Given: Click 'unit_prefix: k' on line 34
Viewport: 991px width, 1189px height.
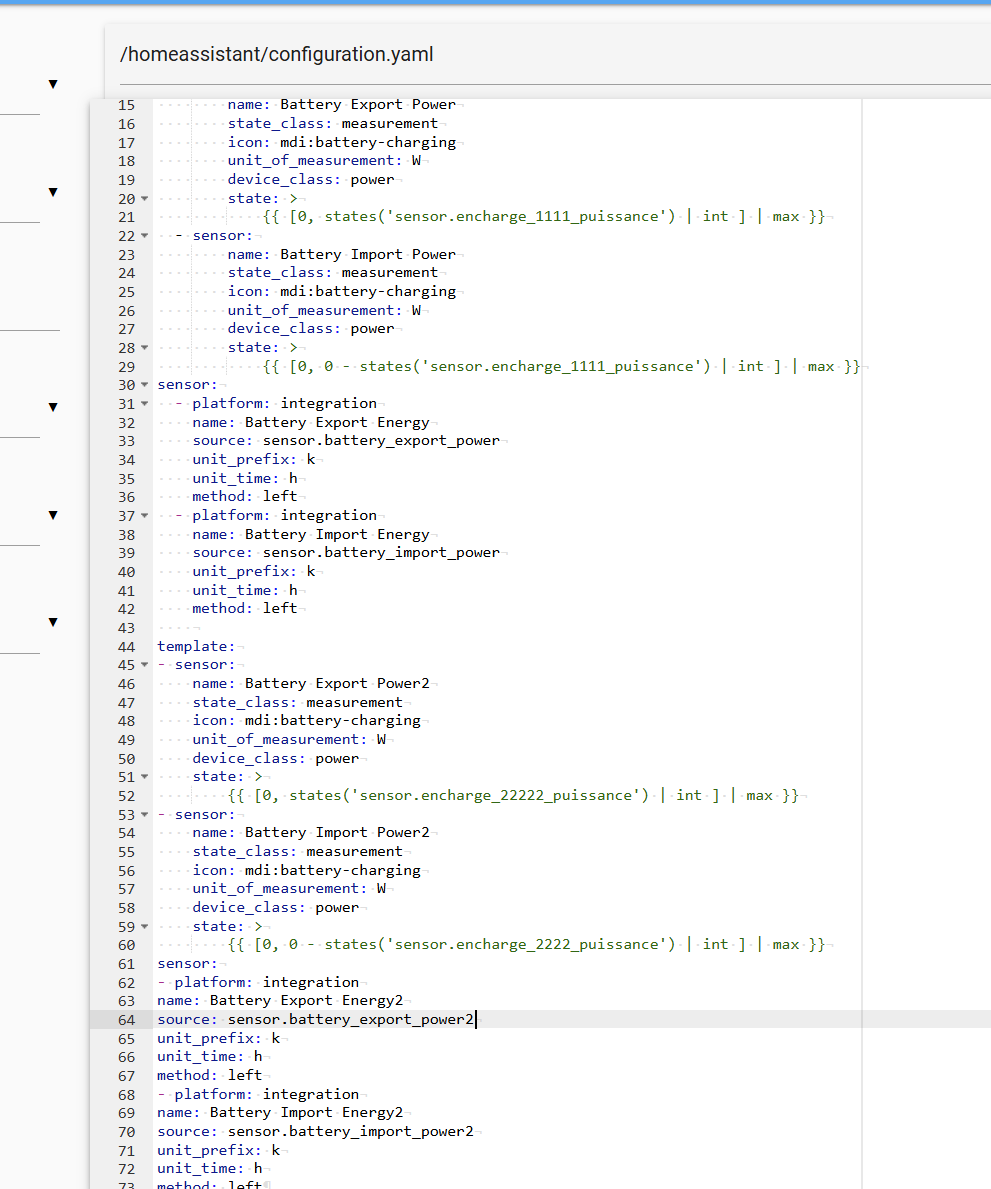Looking at the screenshot, I should 254,460.
